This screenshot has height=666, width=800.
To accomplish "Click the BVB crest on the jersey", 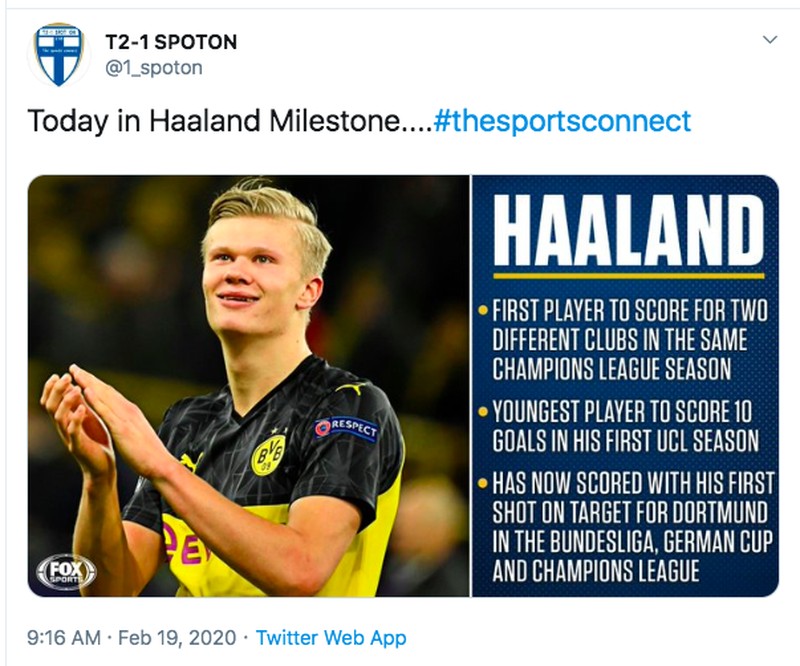I will [x=267, y=452].
